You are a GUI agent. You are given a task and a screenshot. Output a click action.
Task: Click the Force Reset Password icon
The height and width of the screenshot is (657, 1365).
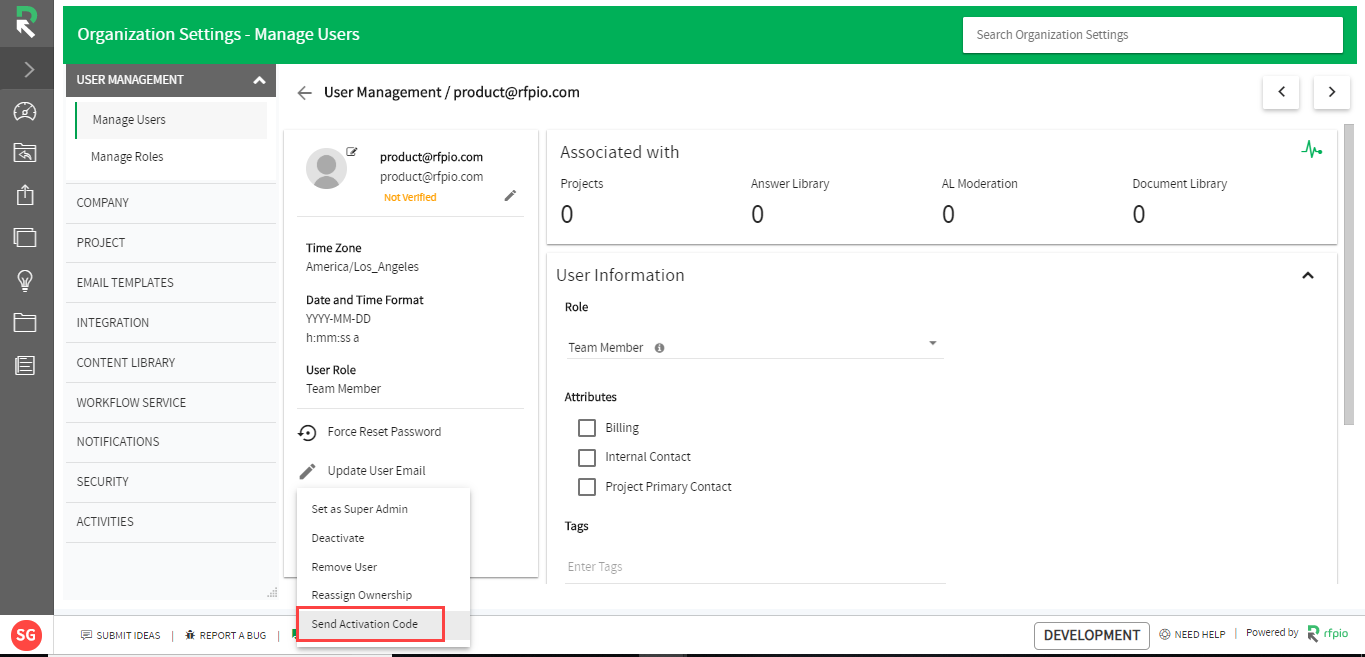[307, 432]
